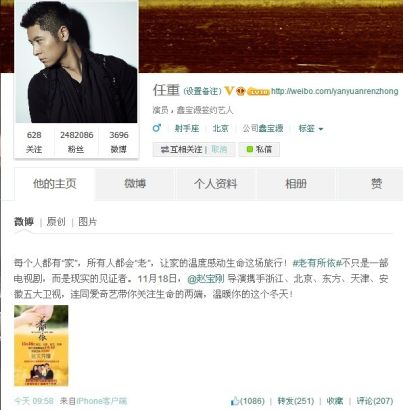The width and height of the screenshot is (403, 410).
Task: Click the green 私信 message icon
Action: coord(250,149)
